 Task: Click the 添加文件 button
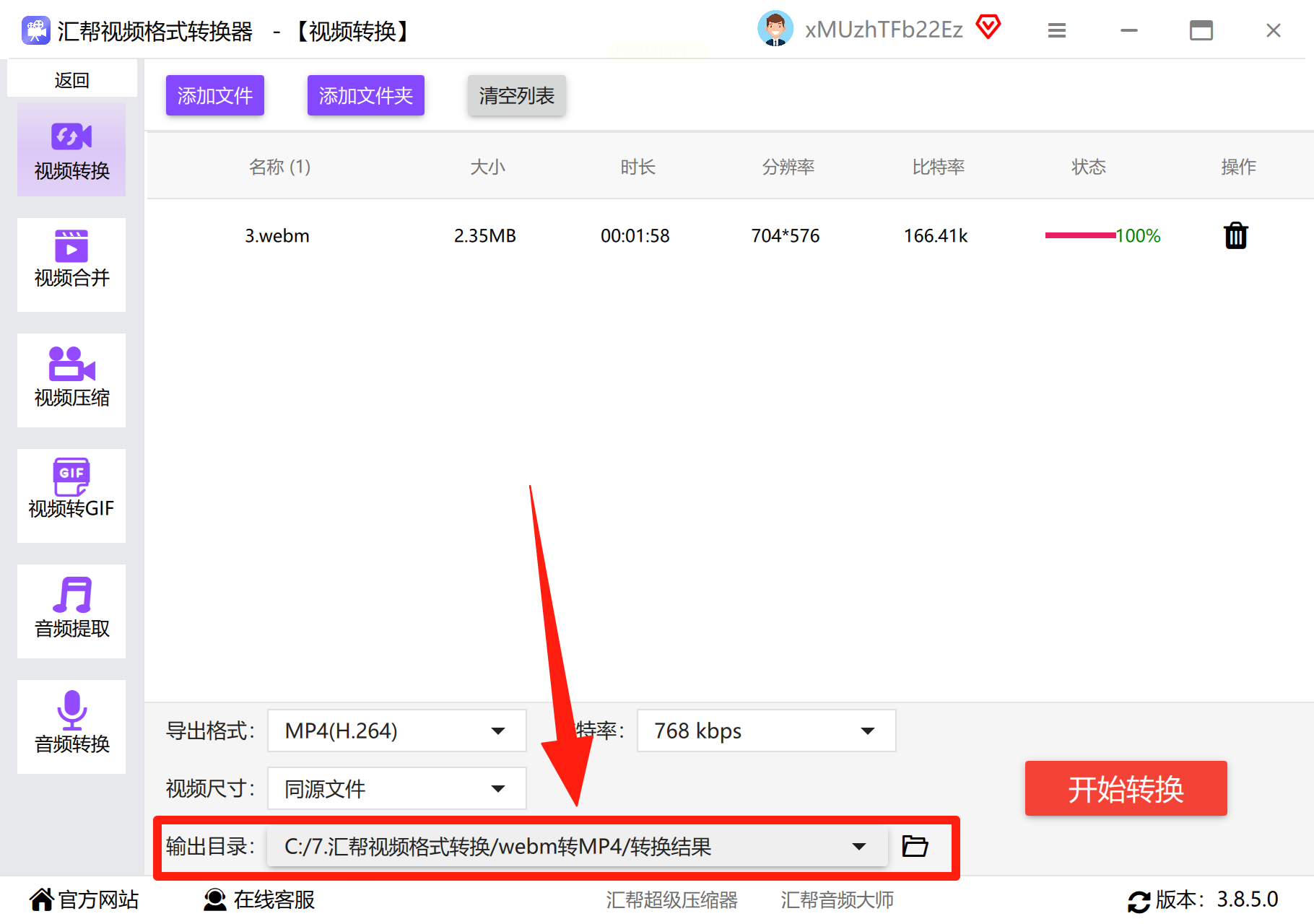pos(215,95)
